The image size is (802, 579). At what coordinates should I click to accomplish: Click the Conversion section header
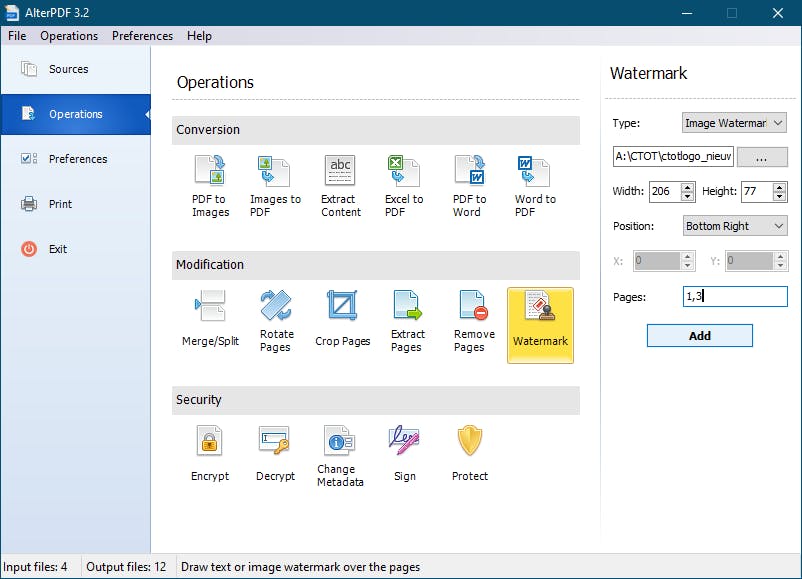[375, 130]
